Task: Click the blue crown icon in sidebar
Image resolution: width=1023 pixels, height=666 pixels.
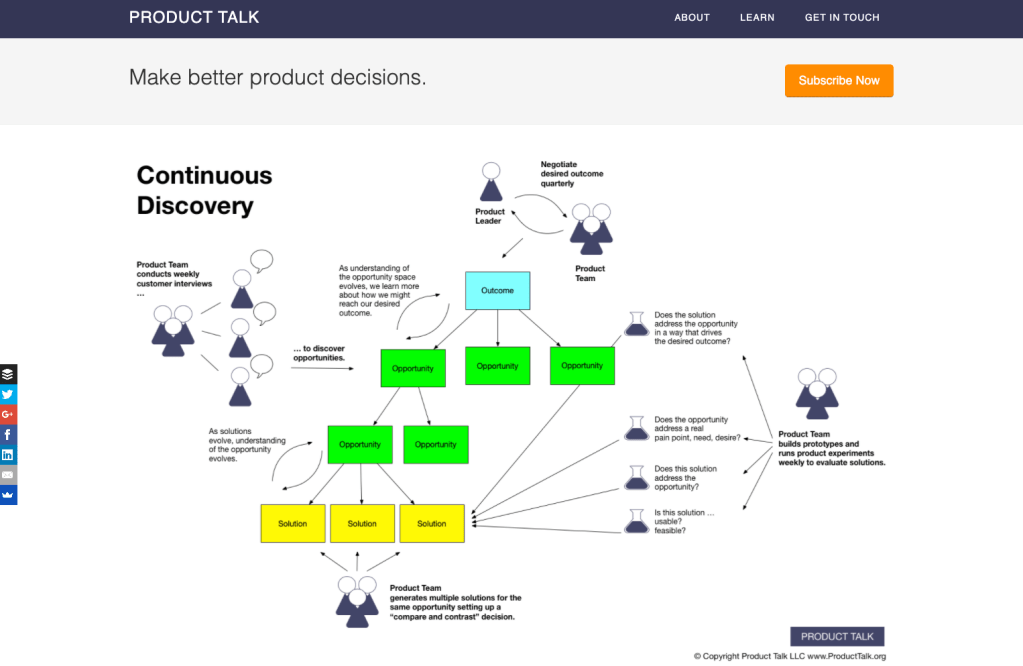Action: [8, 494]
